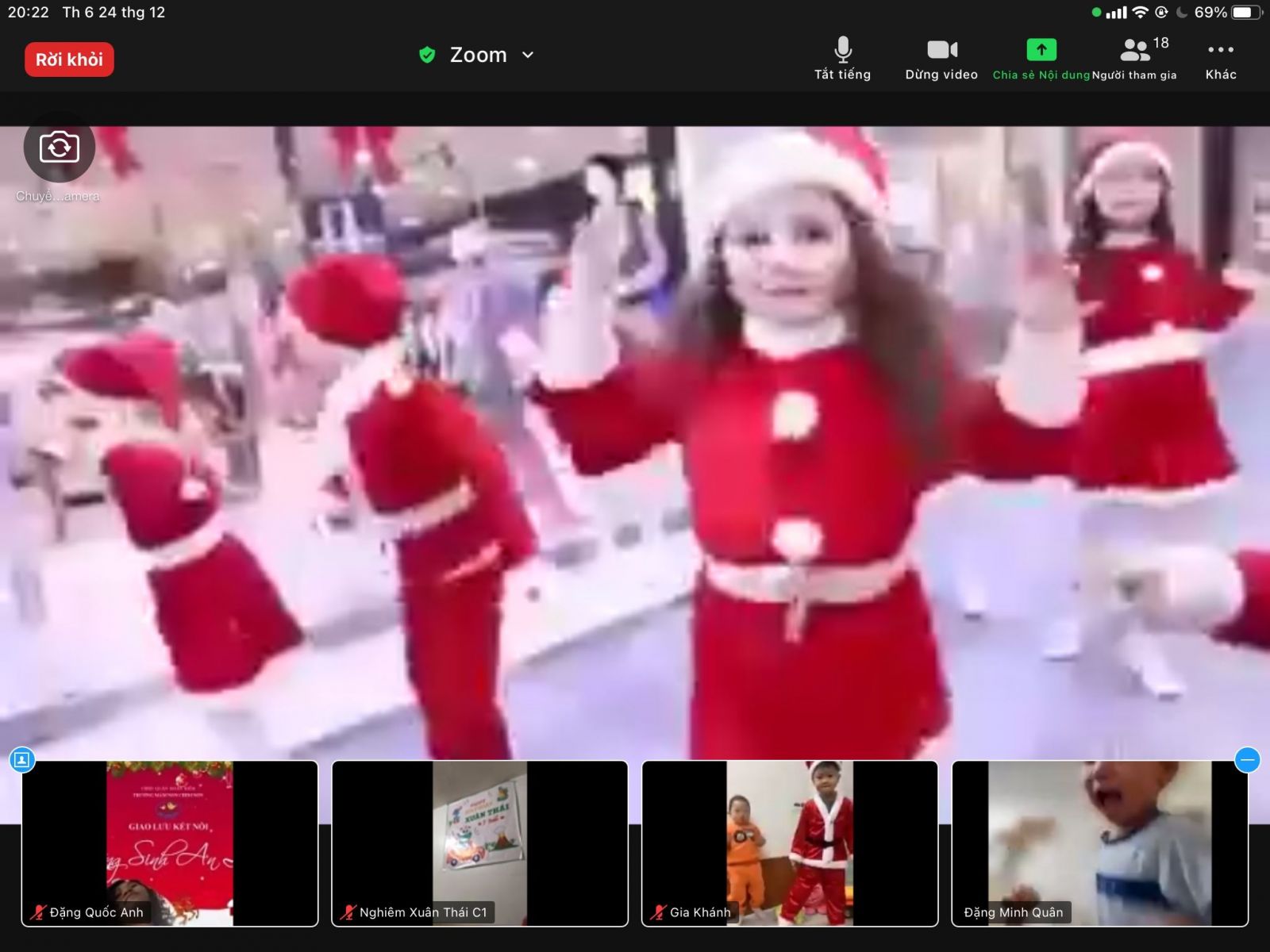
Task: Click the blue minus collapse thumbnails button
Action: [x=1247, y=760]
